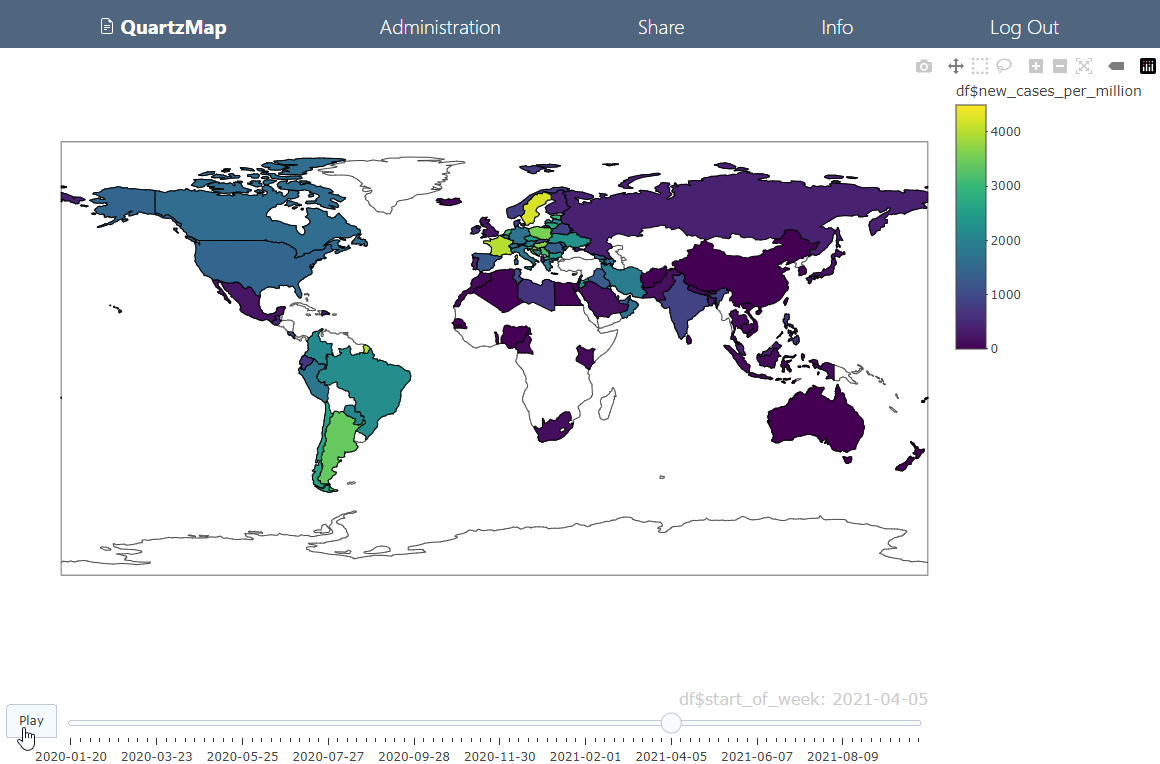
Task: Open the Administration menu
Action: [440, 27]
